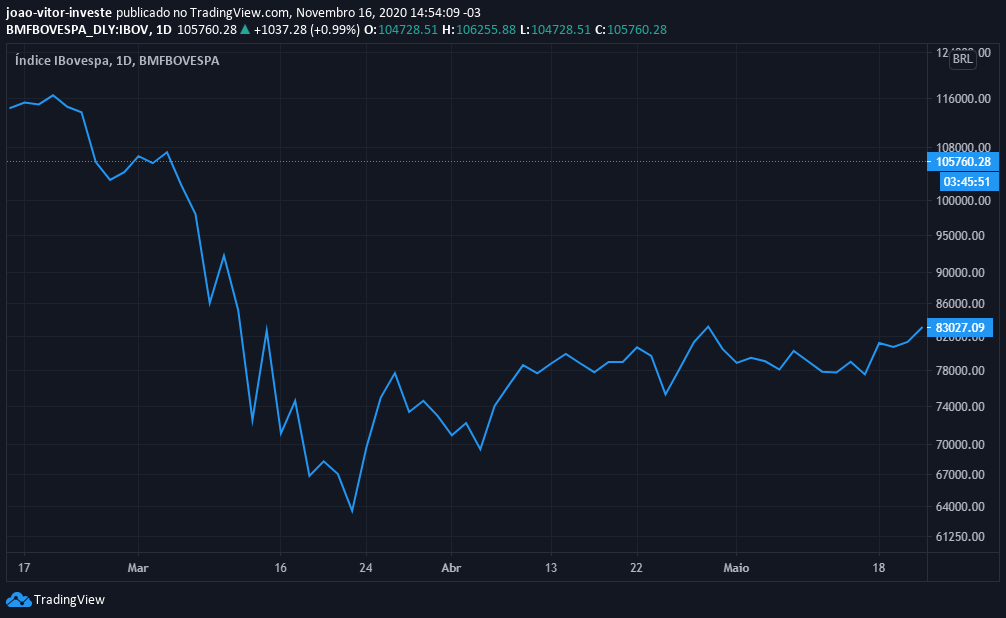1006x618 pixels.
Task: Click the L: 104728.51 low value
Action: pos(555,30)
